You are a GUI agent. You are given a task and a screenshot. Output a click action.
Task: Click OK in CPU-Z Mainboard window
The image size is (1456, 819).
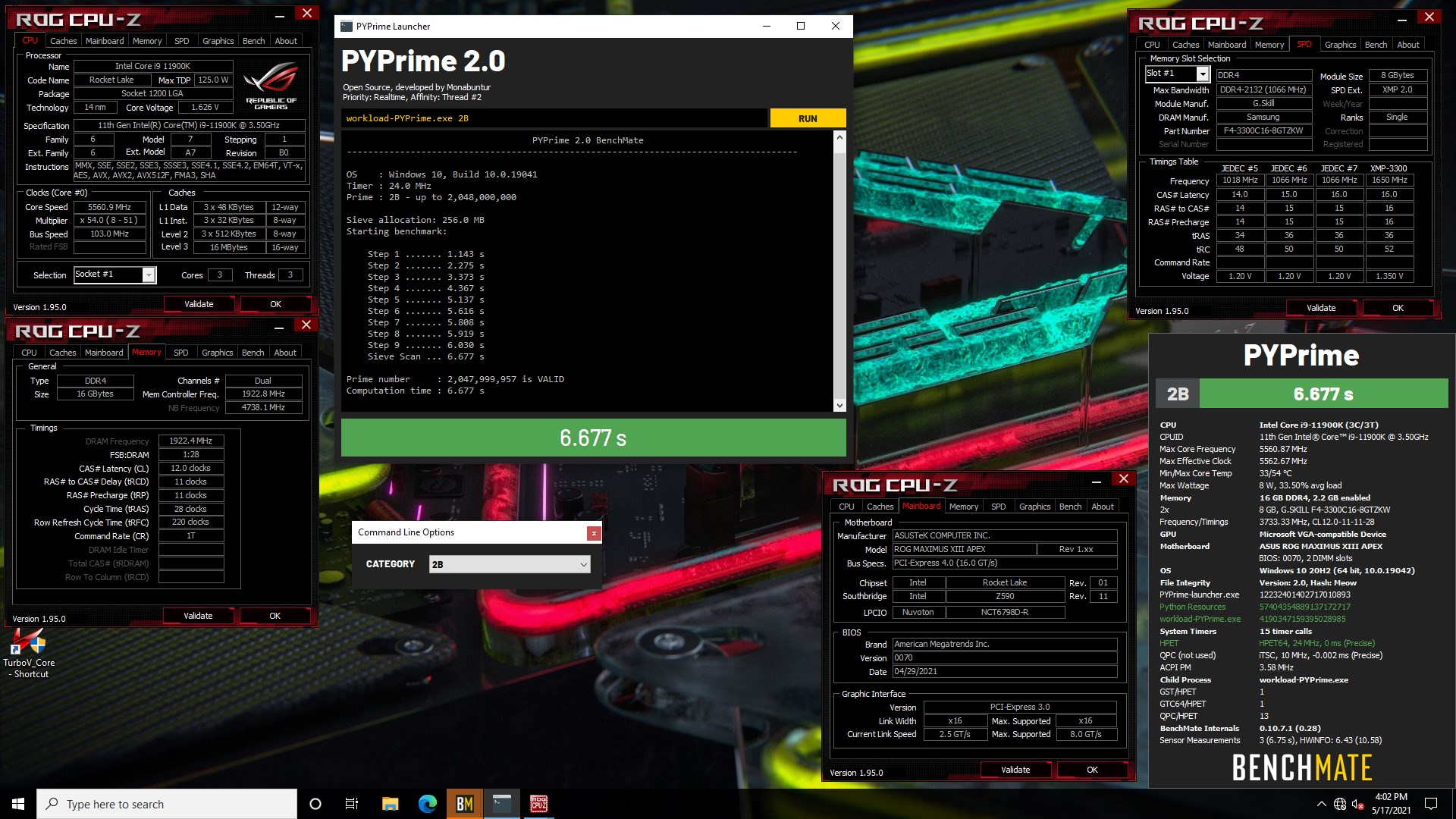pos(1093,770)
